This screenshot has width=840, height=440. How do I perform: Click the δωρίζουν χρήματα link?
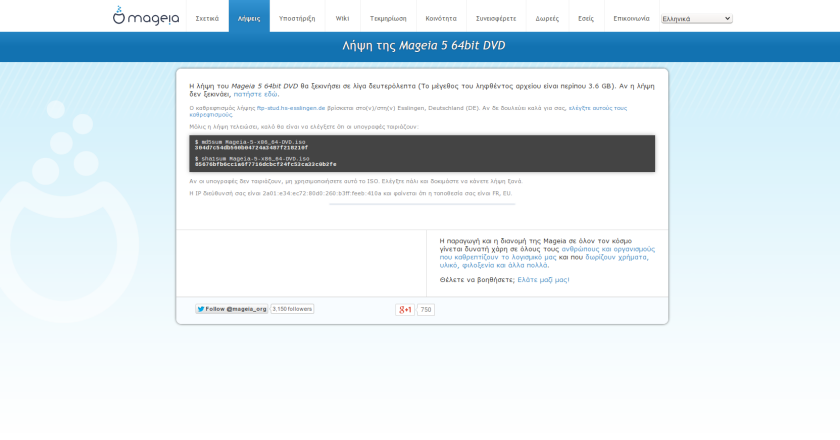coord(616,257)
